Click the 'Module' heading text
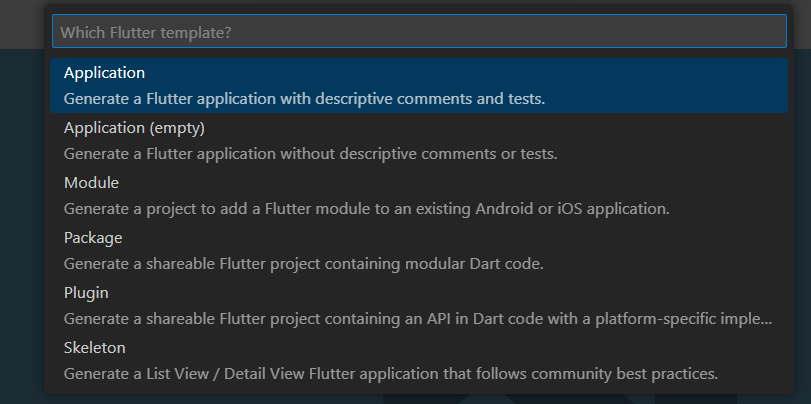 click(x=91, y=183)
